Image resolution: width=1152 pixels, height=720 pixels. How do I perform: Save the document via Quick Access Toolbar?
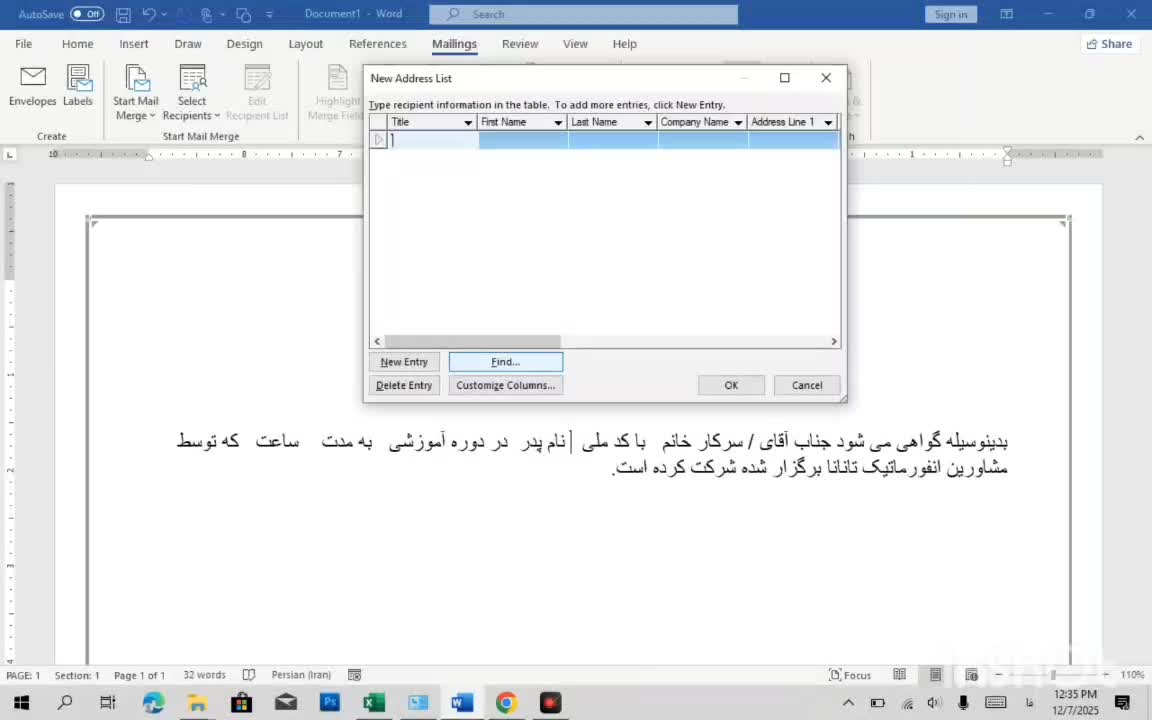(x=123, y=14)
